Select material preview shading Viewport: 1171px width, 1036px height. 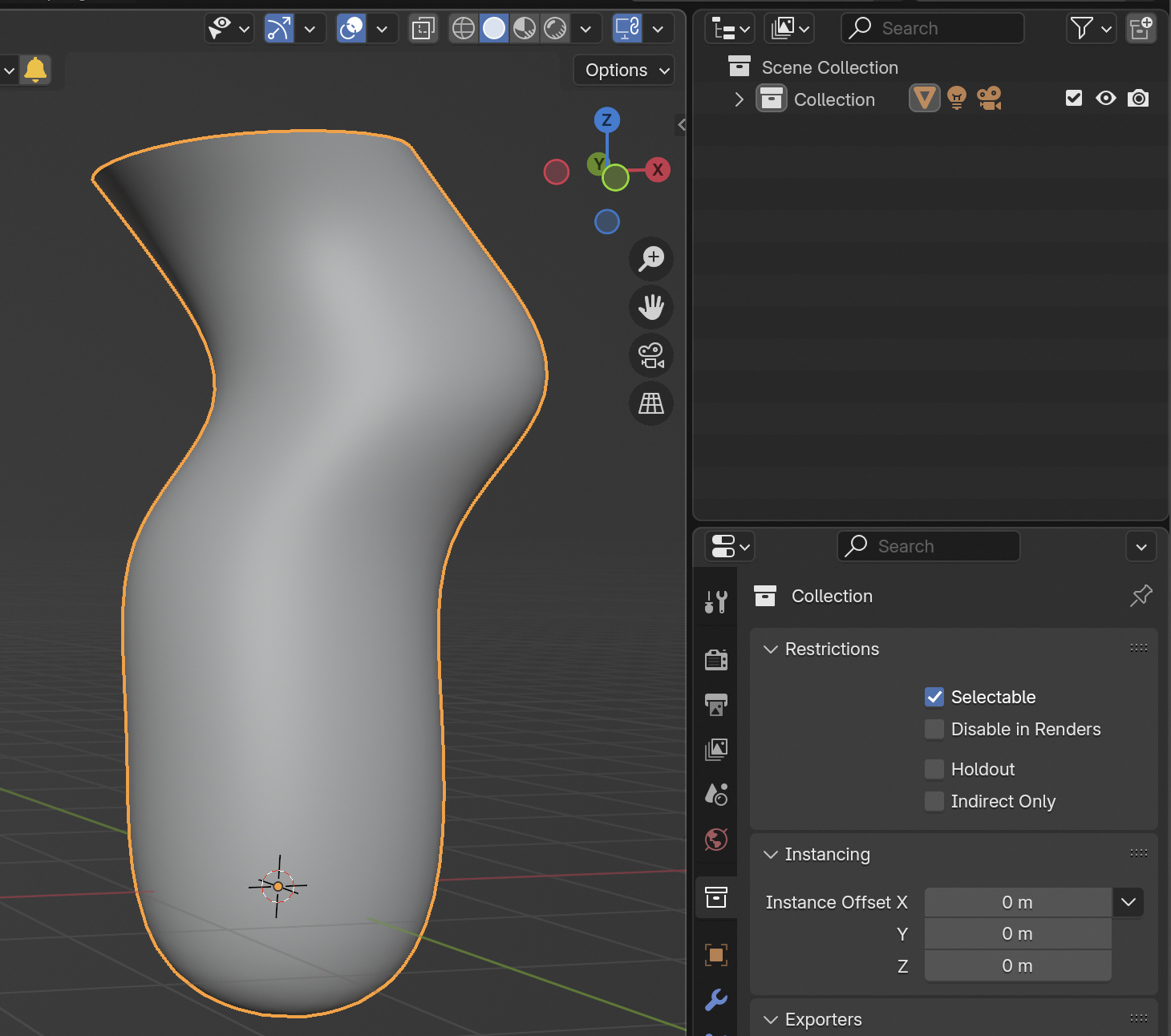pos(525,29)
